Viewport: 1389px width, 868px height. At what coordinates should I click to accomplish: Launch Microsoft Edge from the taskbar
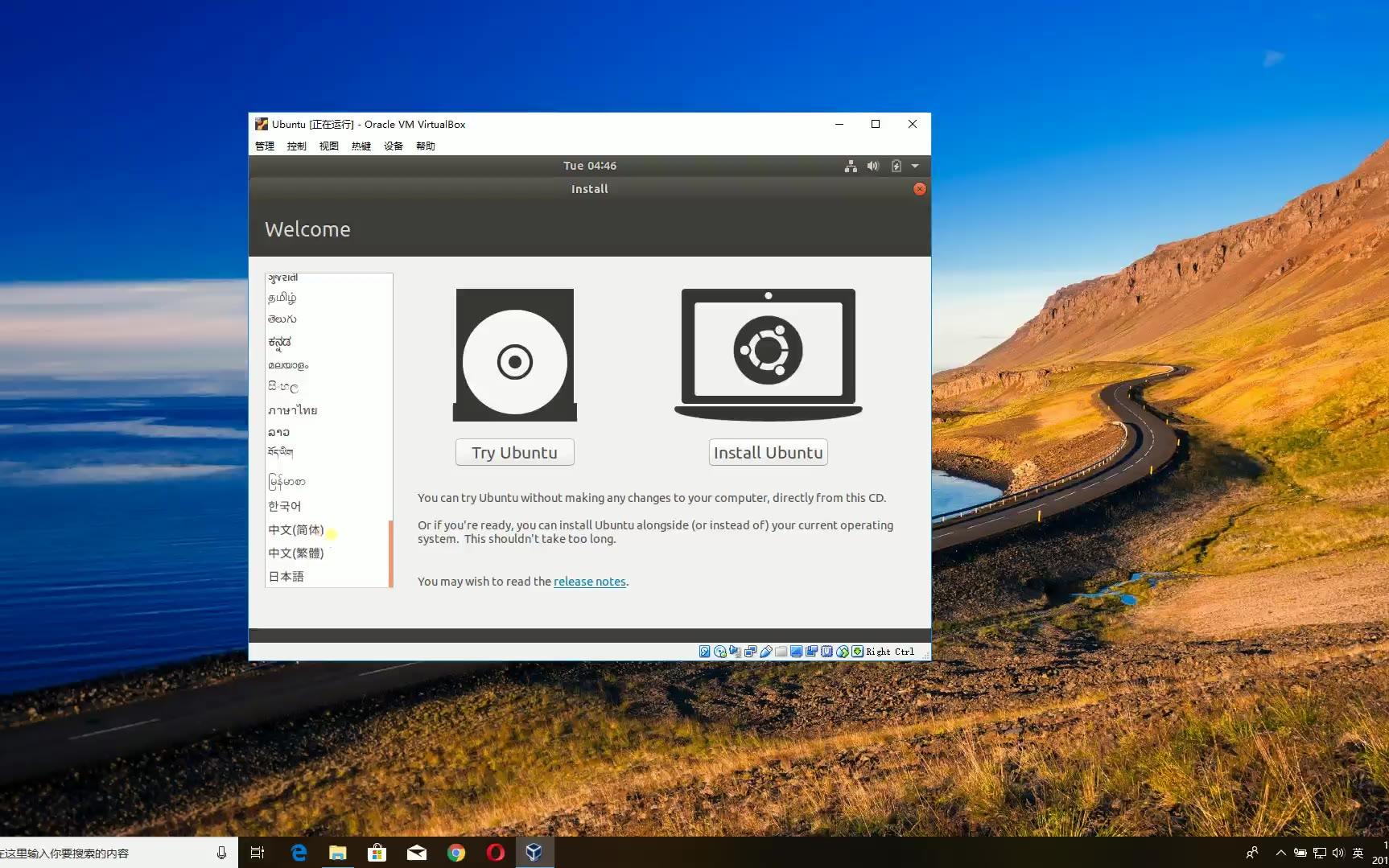point(299,853)
